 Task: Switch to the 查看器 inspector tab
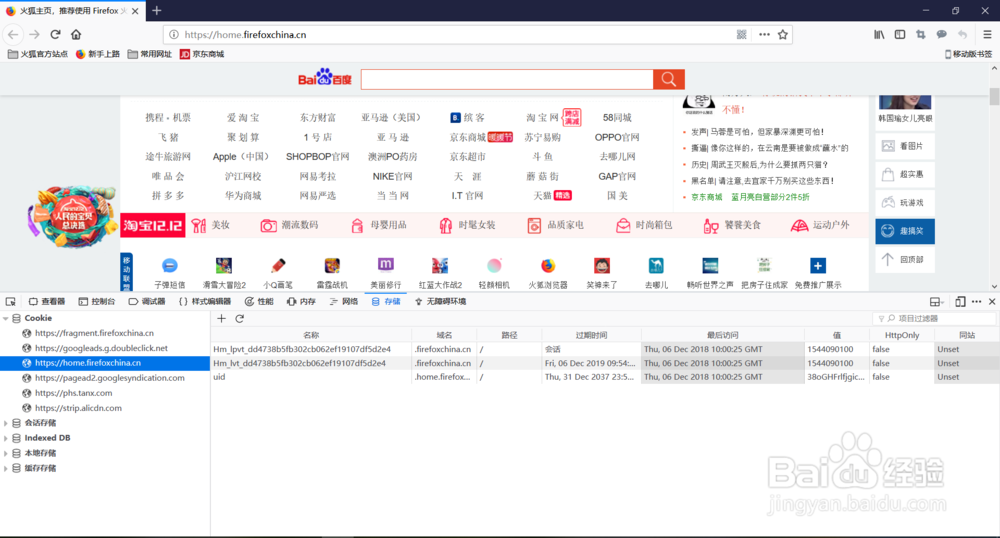47,302
